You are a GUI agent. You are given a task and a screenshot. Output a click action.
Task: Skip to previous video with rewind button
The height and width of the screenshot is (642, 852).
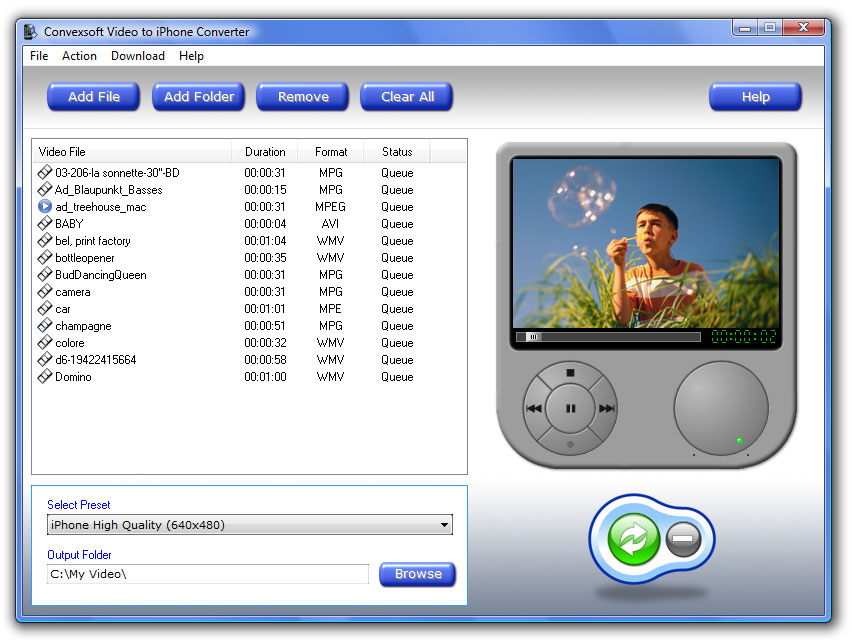click(534, 408)
